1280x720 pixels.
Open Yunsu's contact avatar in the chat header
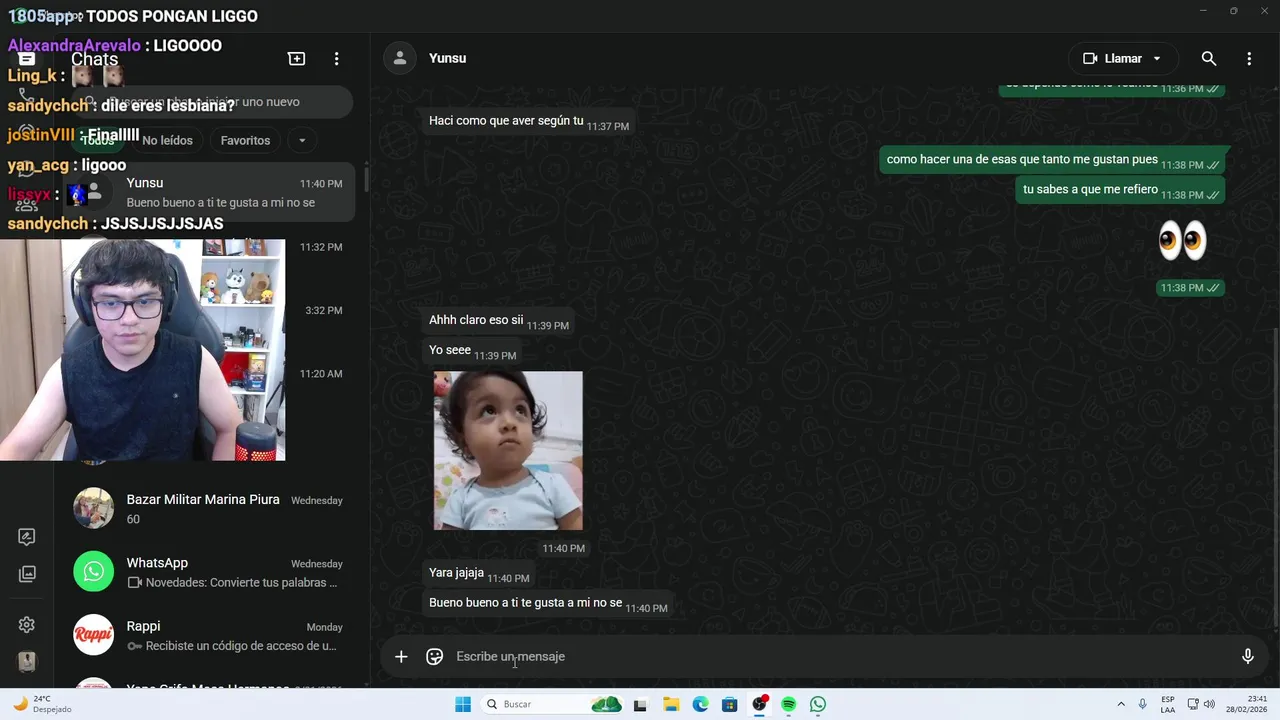click(x=400, y=58)
